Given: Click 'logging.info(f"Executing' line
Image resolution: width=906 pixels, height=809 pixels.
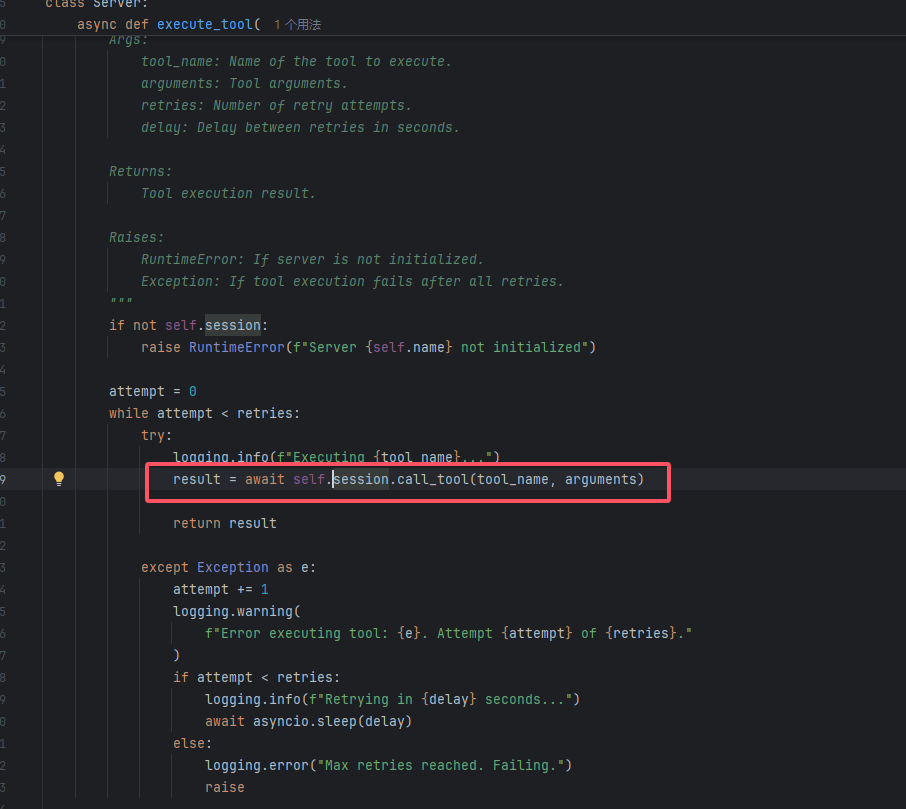Looking at the screenshot, I should click(x=336, y=457).
